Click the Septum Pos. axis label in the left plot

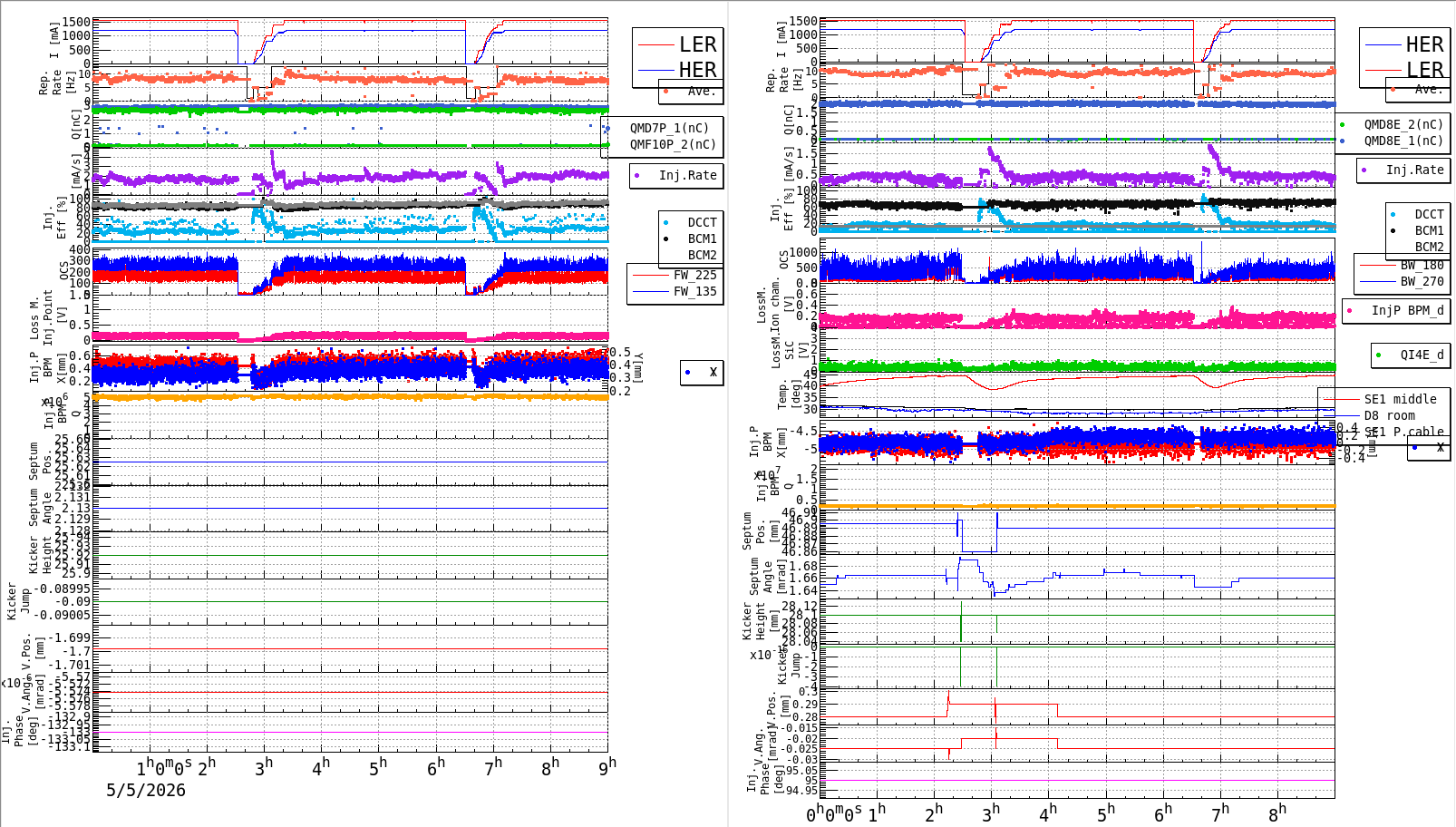tap(41, 462)
